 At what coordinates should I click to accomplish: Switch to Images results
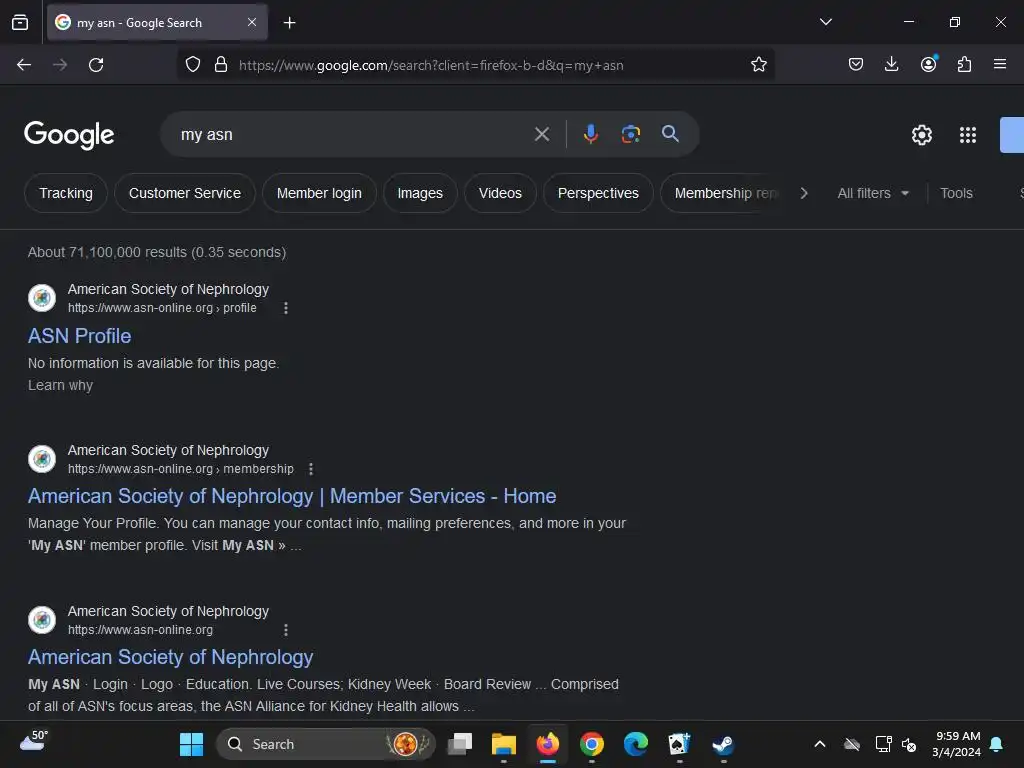420,193
